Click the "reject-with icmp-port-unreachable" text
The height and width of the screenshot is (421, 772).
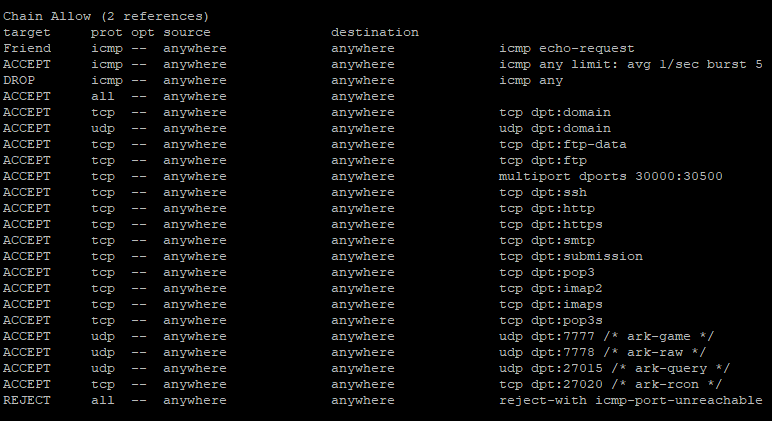(631, 400)
